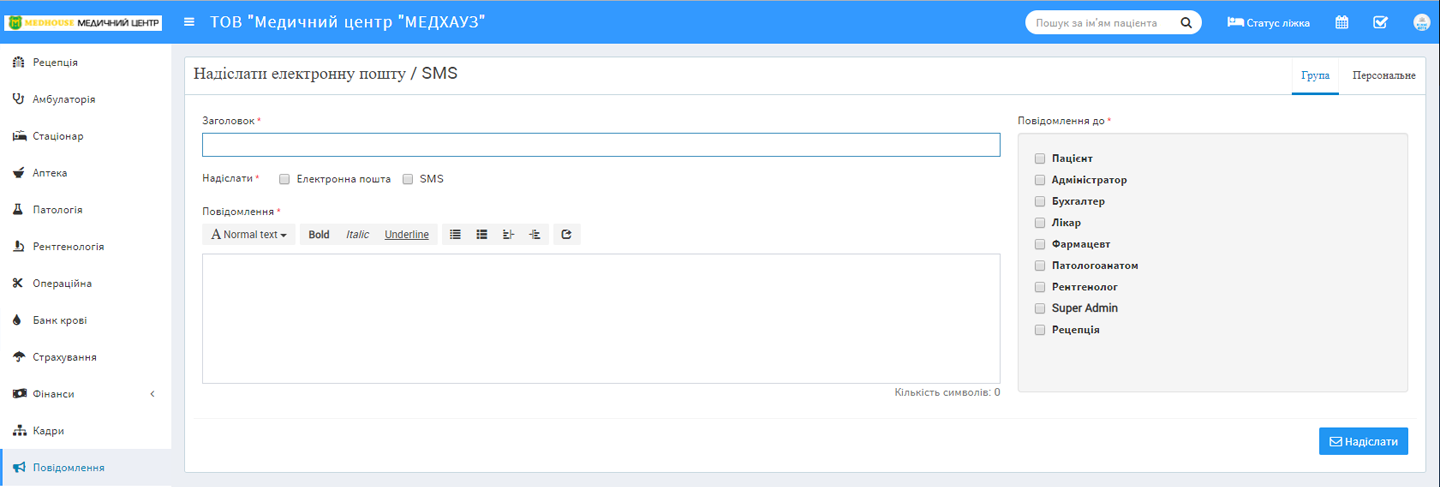Click the MEDHOUSE medical center logo
This screenshot has width=1440, height=487.
pyautogui.click(x=83, y=22)
